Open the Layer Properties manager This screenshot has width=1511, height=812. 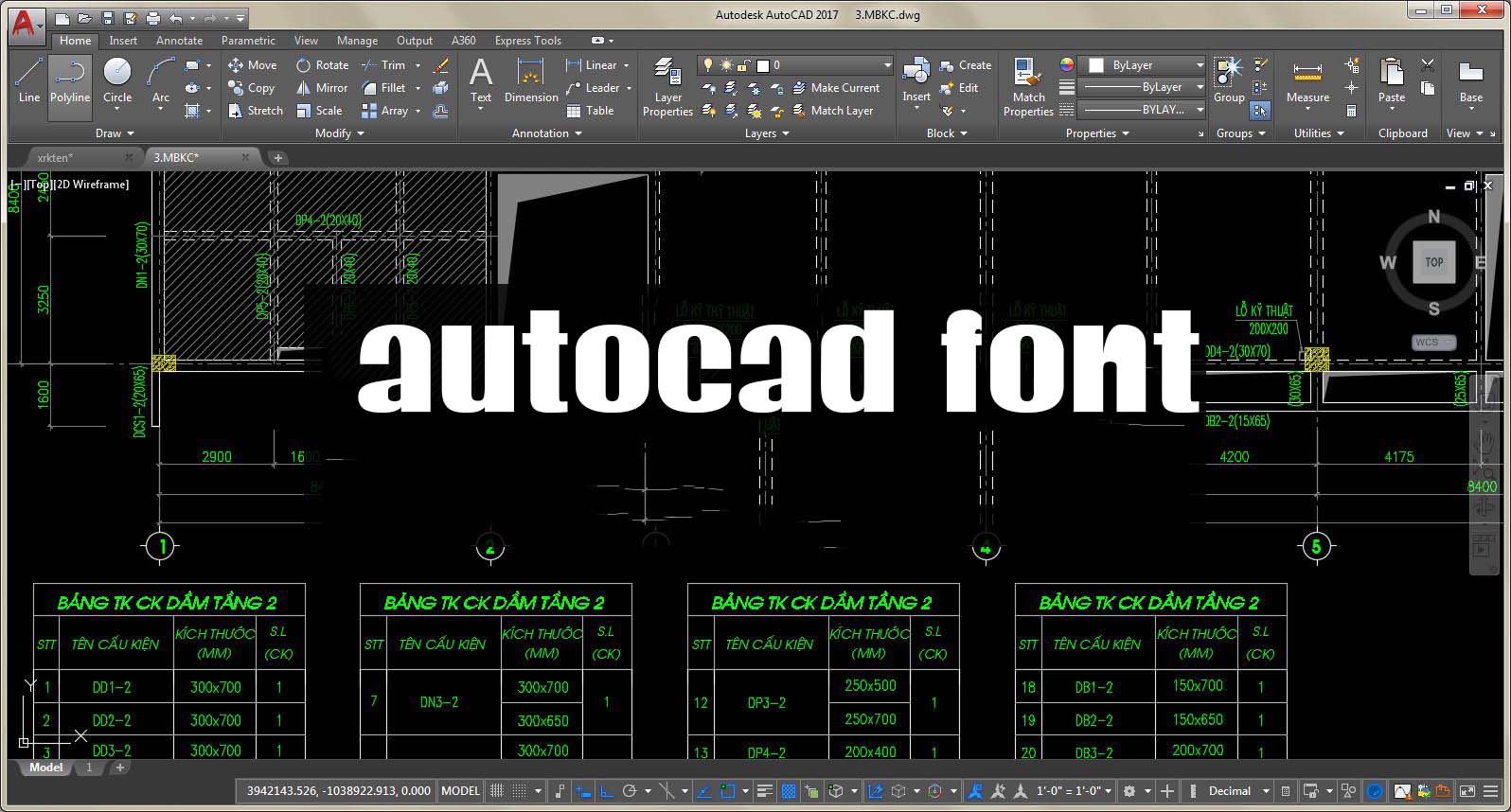[x=667, y=87]
